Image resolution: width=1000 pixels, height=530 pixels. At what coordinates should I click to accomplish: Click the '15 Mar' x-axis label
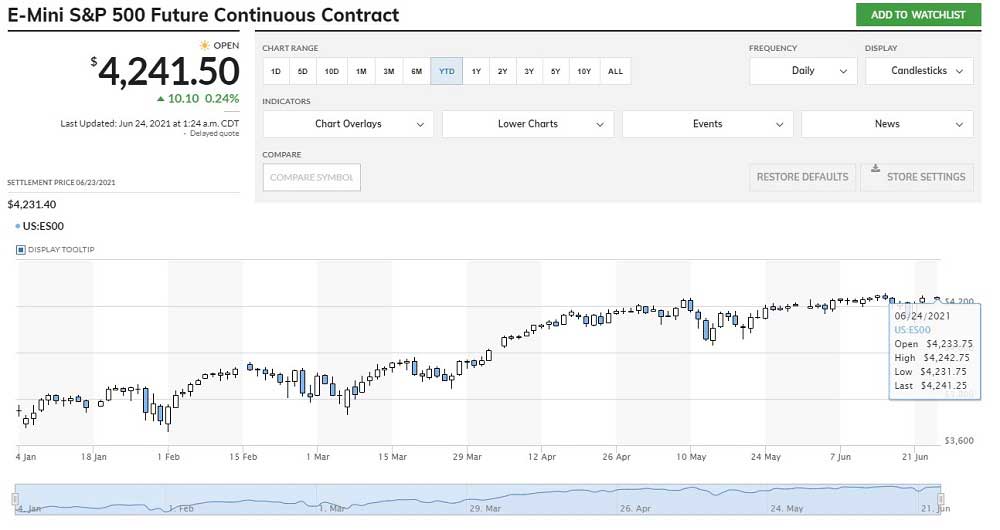tap(392, 457)
